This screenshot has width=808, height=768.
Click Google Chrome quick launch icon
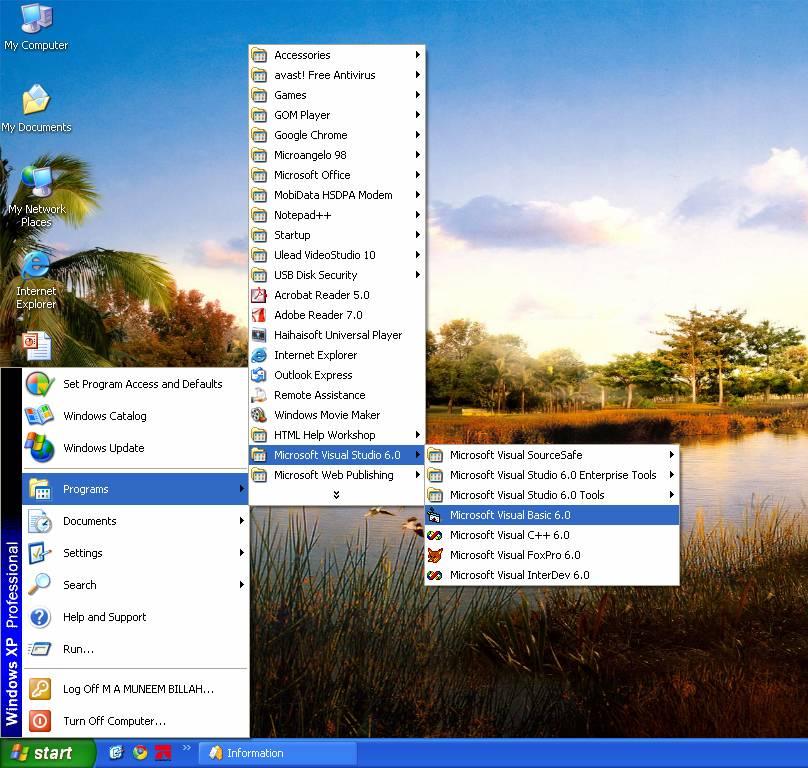point(140,753)
